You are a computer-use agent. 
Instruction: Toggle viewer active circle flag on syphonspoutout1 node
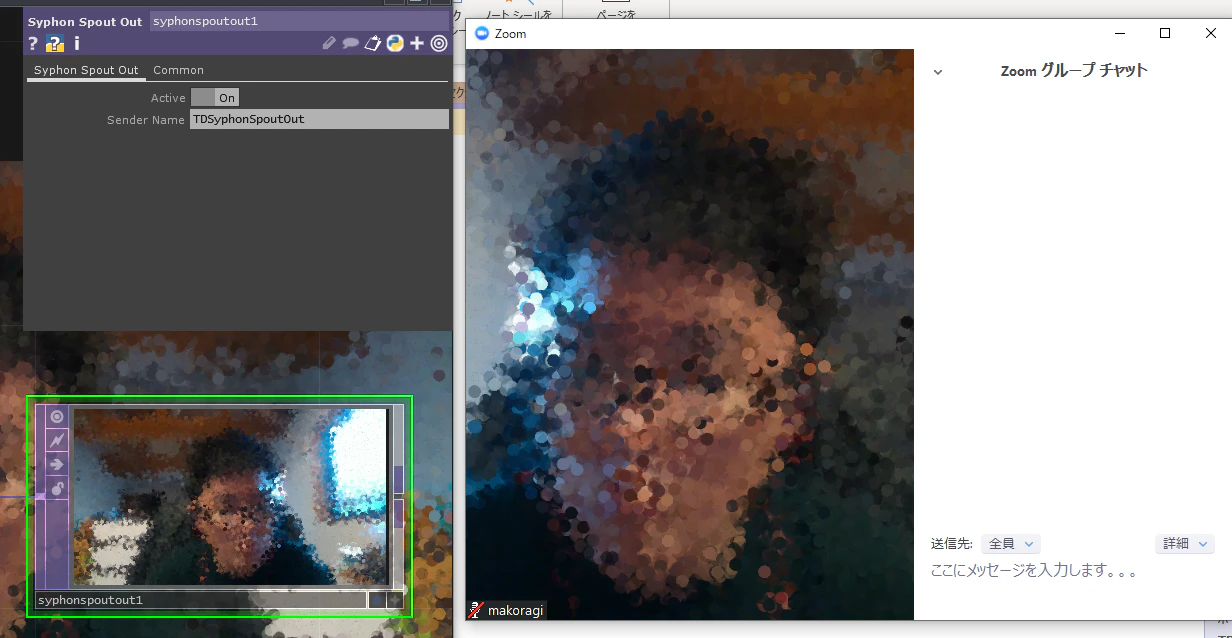[x=57, y=416]
